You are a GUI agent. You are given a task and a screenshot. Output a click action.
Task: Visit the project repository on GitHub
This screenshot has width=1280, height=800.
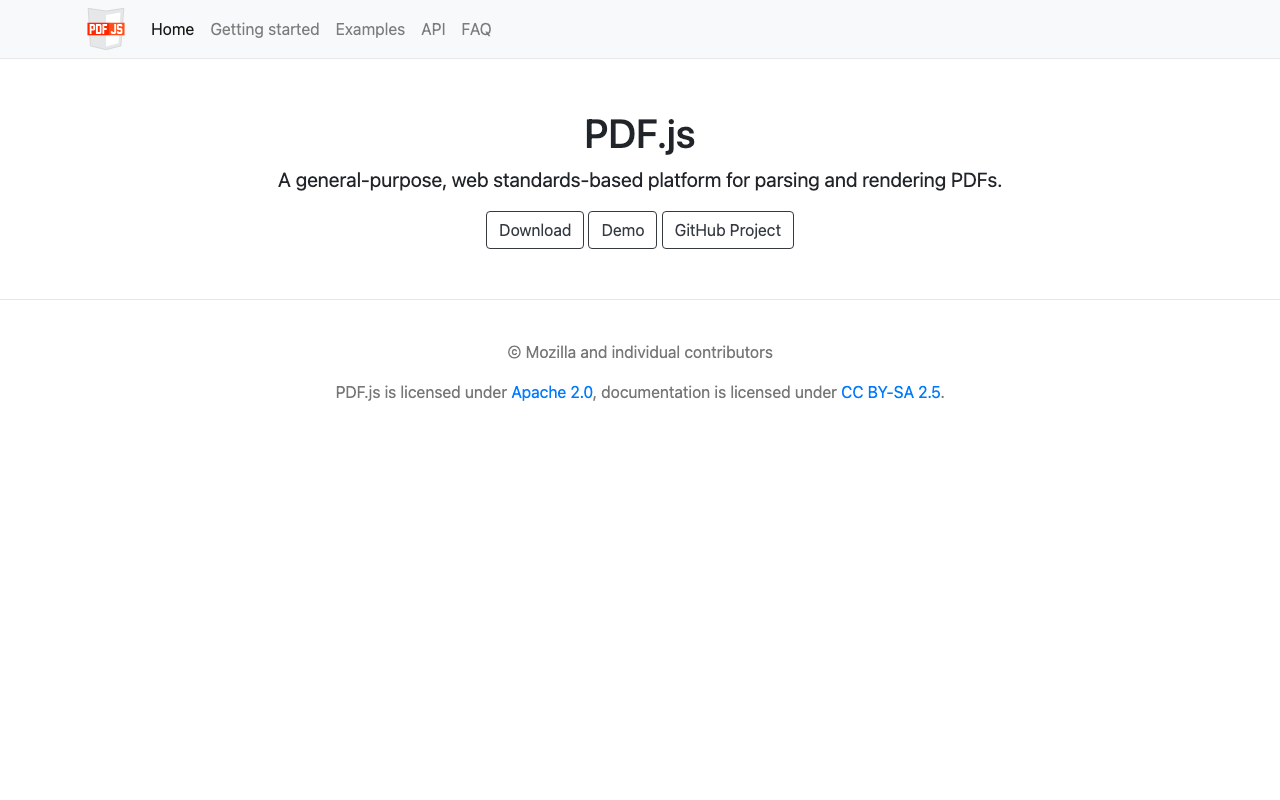[727, 230]
